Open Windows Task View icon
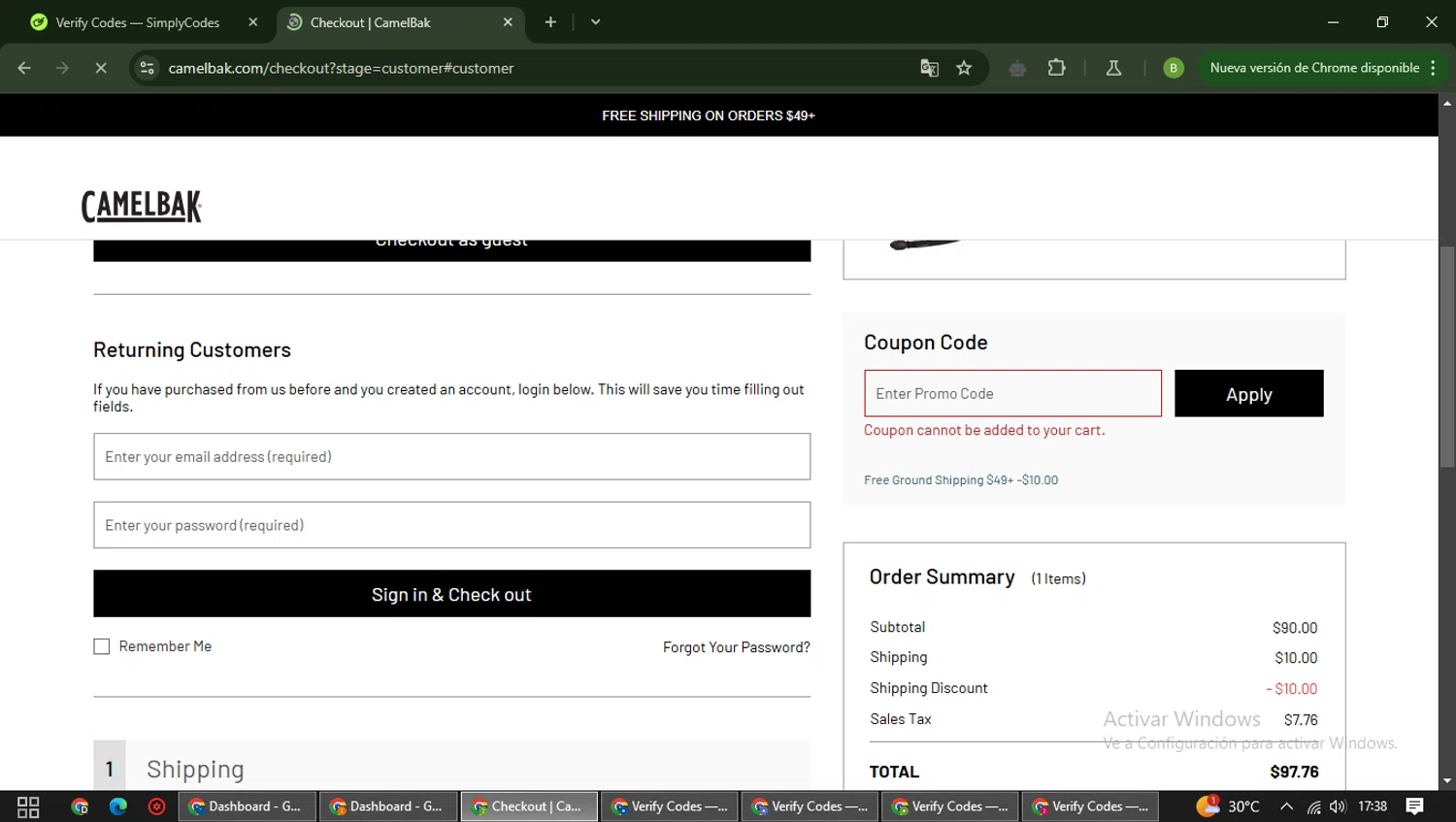This screenshot has width=1456, height=822. tap(28, 806)
